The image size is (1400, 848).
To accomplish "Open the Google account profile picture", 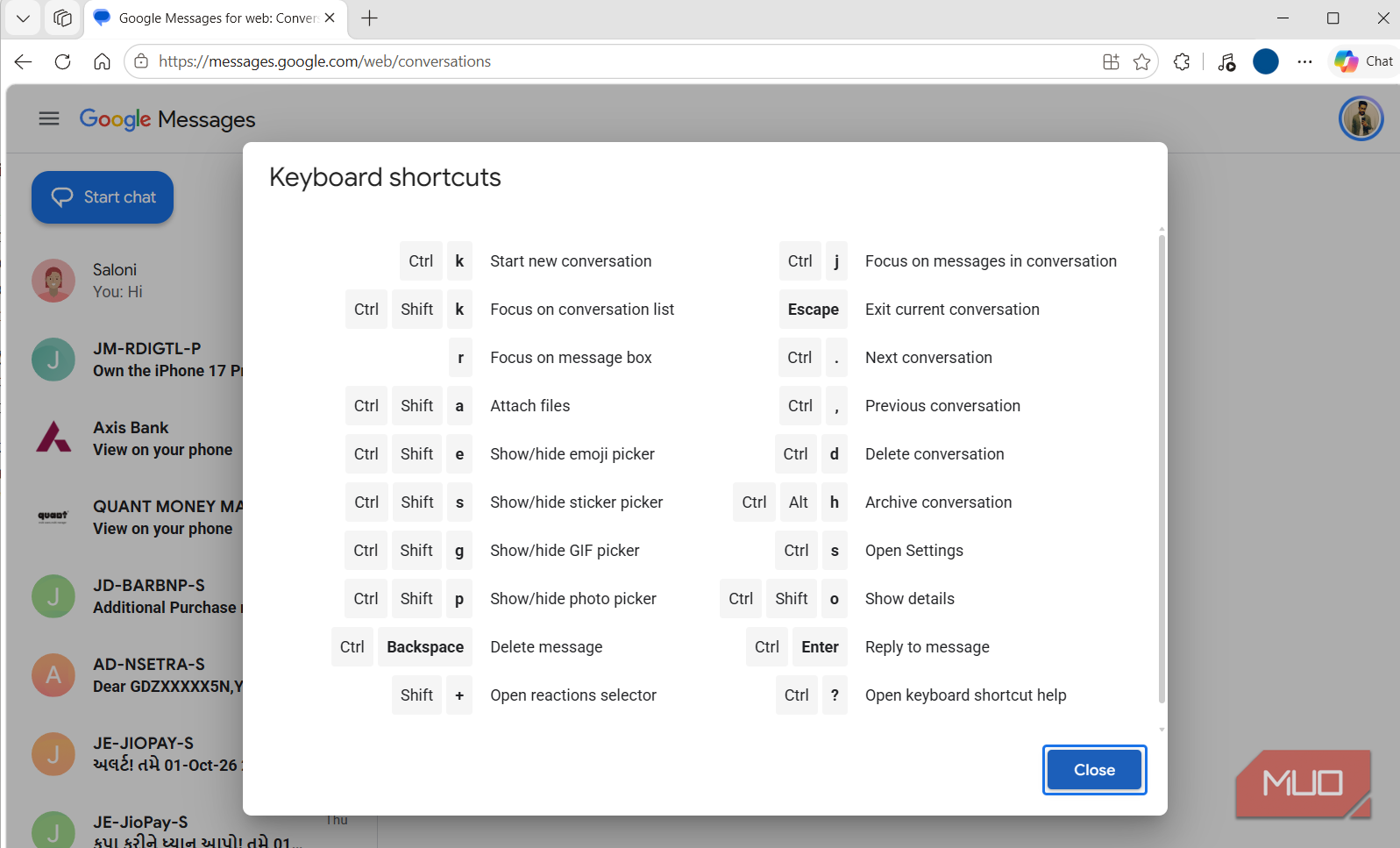I will (x=1361, y=118).
